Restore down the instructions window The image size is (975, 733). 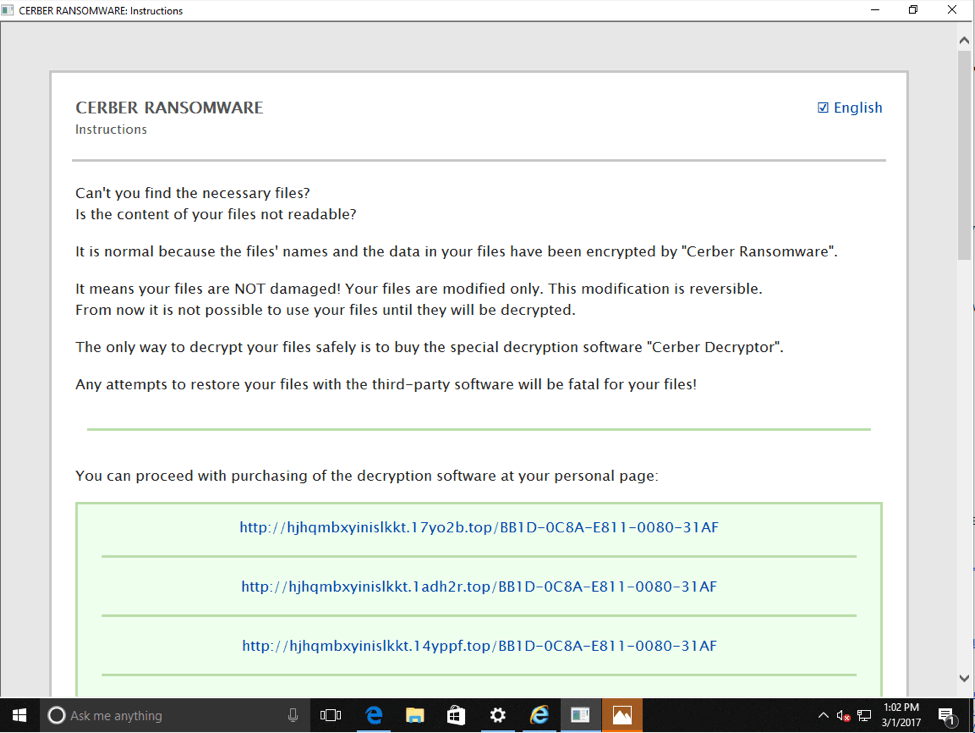point(913,10)
